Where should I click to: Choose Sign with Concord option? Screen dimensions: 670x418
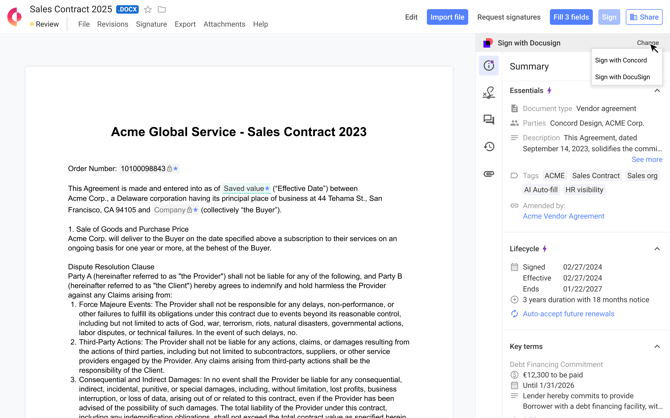click(x=620, y=60)
